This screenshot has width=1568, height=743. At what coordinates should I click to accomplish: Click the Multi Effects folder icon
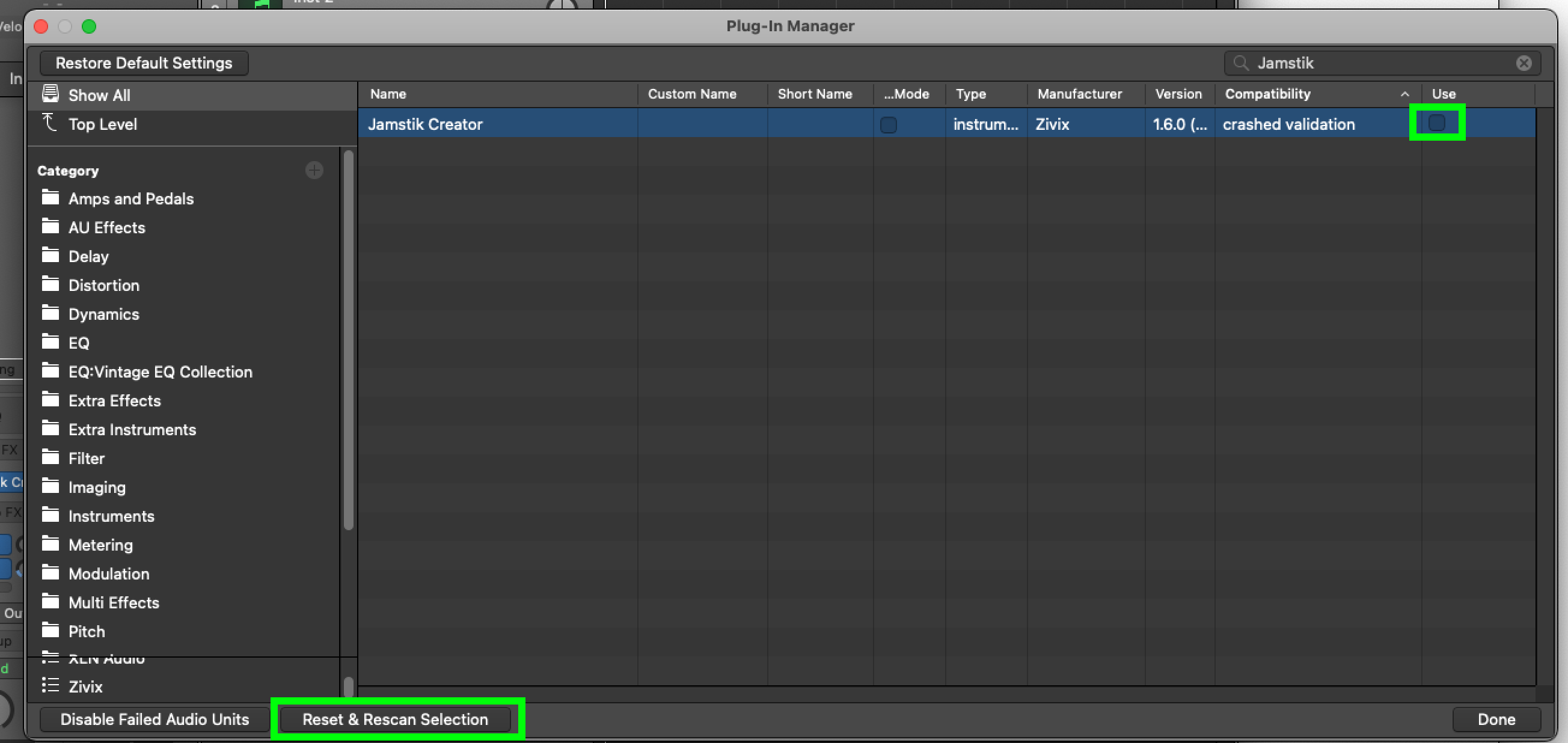click(x=50, y=602)
